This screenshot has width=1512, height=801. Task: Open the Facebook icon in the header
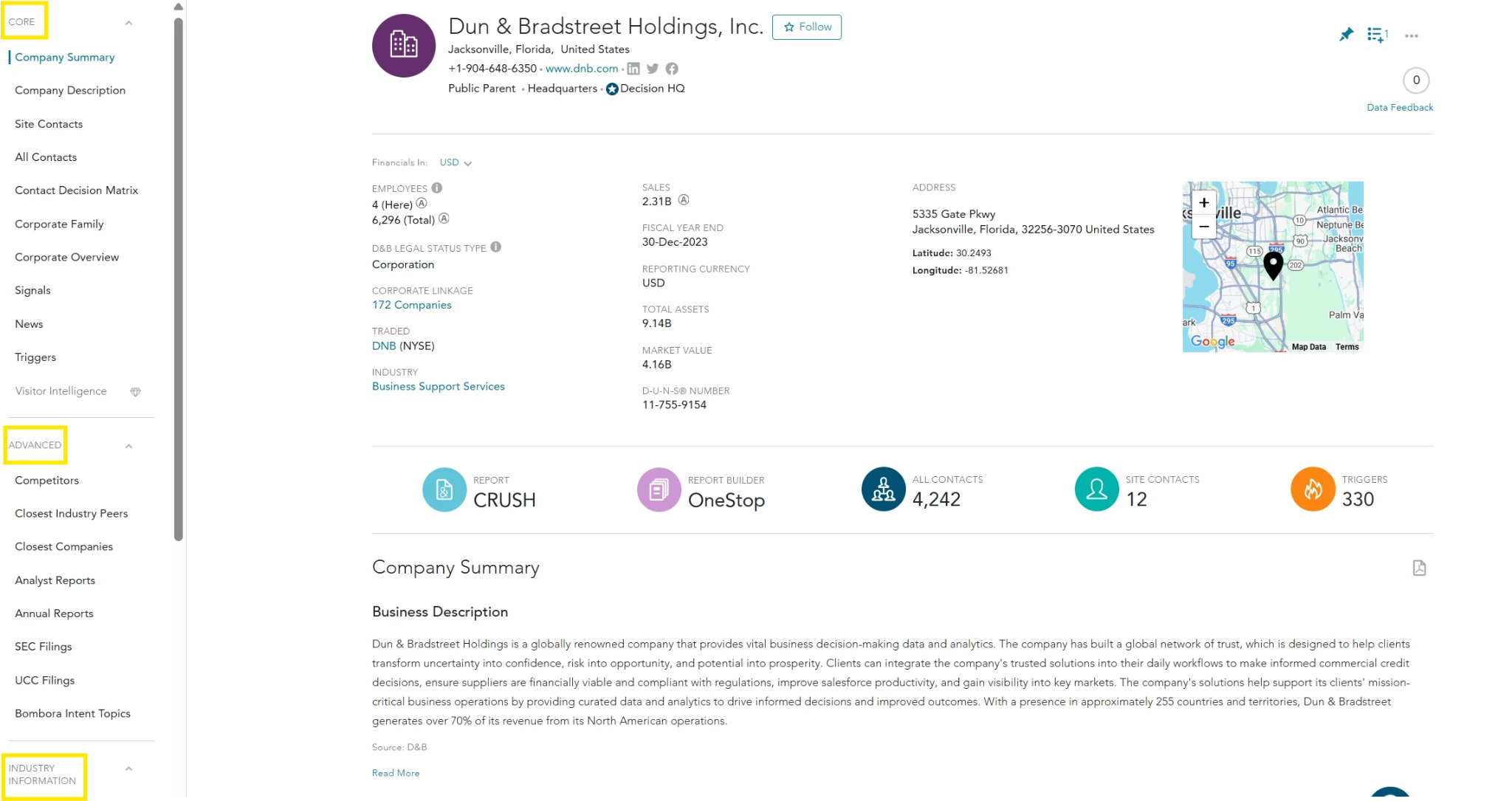point(672,69)
